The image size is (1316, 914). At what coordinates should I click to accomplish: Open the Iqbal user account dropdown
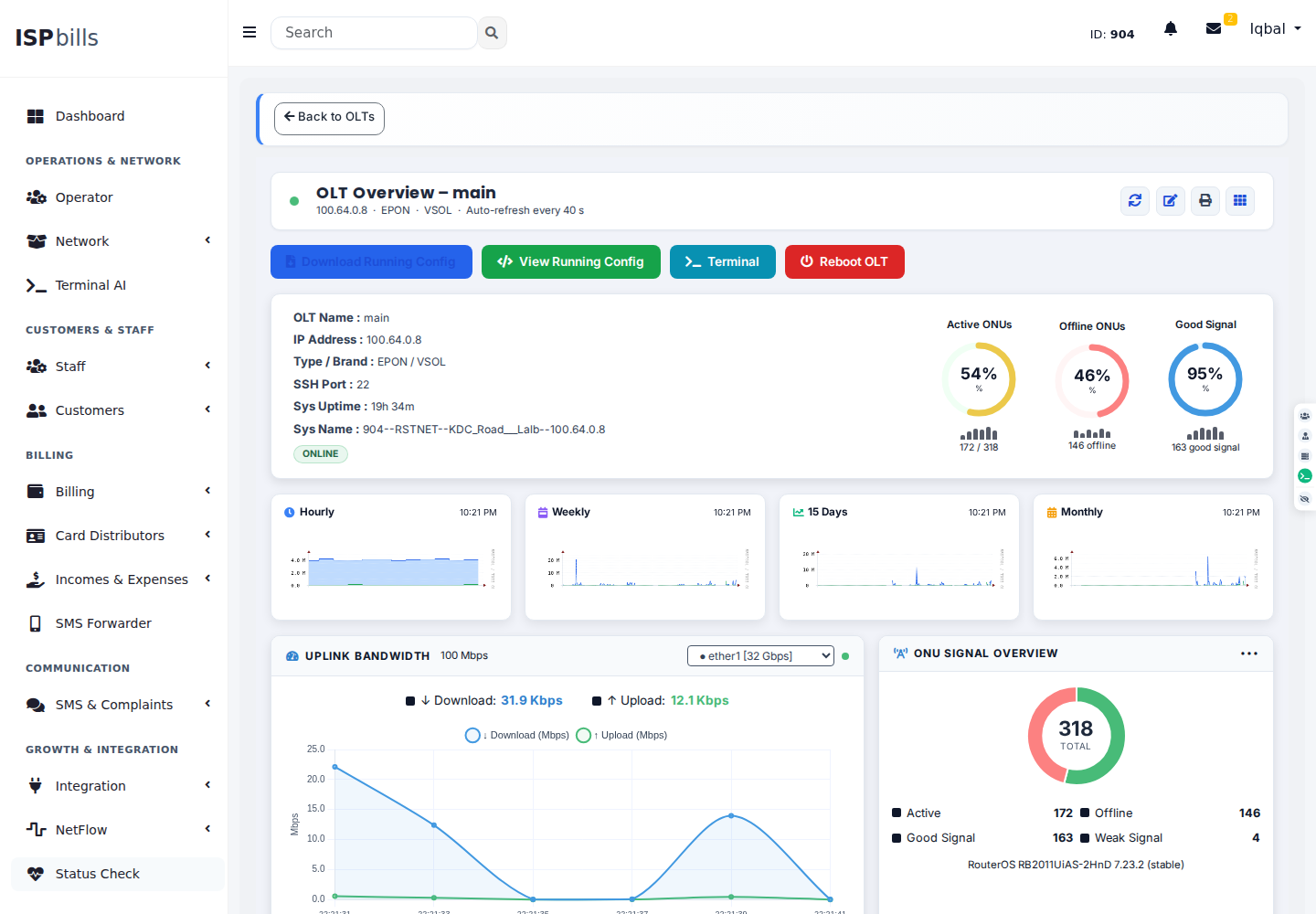point(1275,28)
